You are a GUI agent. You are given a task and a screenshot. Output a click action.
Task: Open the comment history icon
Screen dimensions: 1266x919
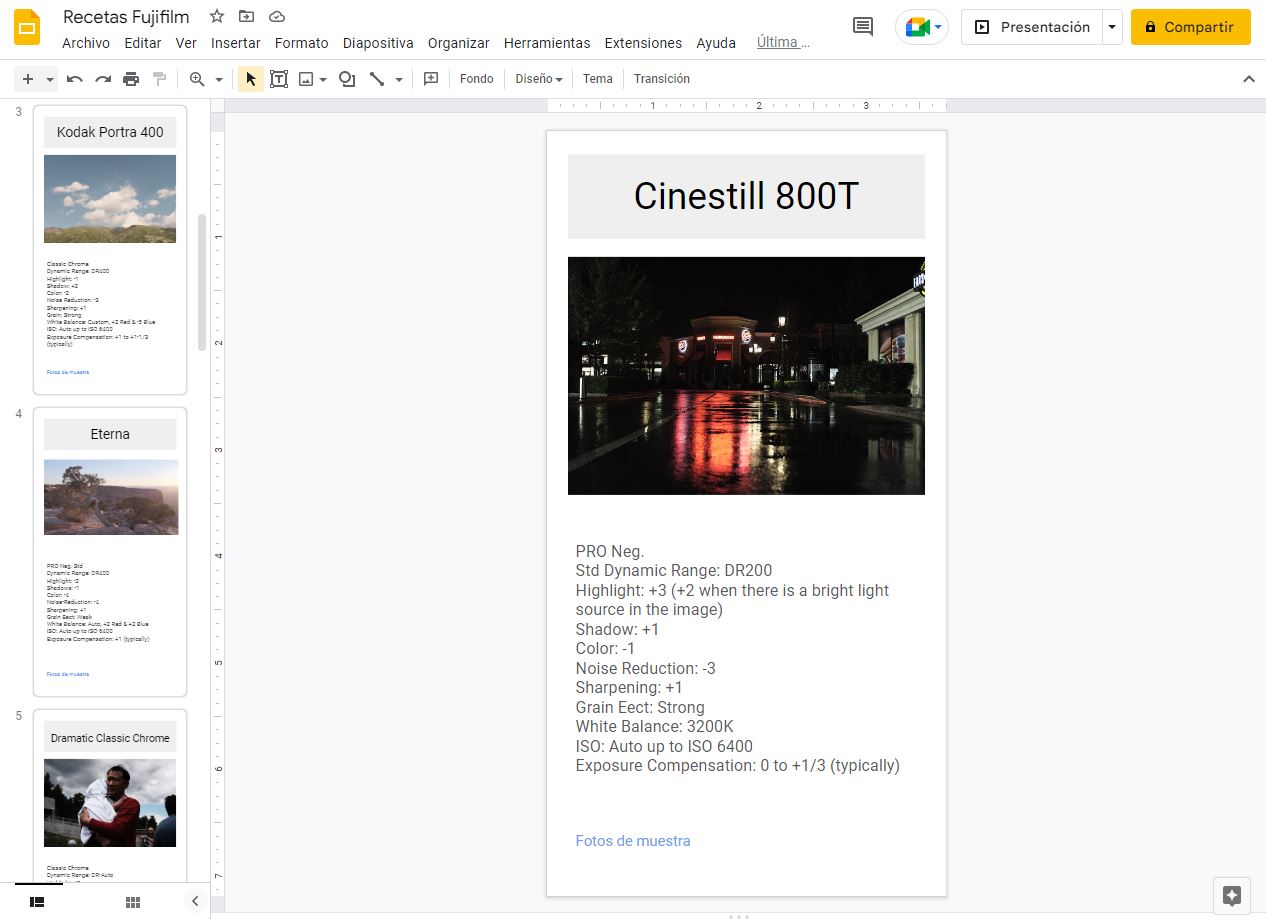pyautogui.click(x=863, y=27)
